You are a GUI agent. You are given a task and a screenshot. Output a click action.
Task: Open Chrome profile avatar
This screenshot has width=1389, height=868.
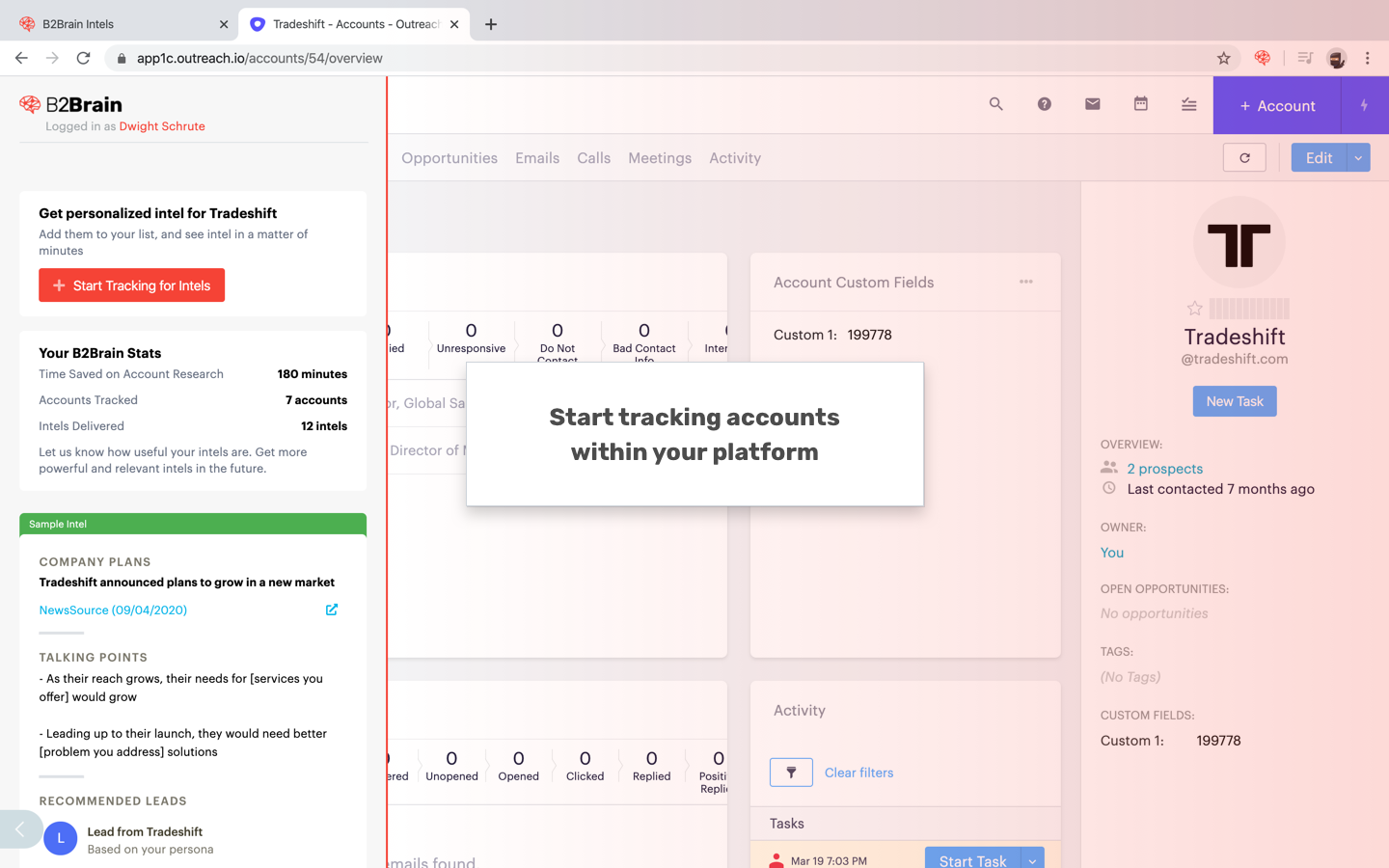coord(1337,58)
